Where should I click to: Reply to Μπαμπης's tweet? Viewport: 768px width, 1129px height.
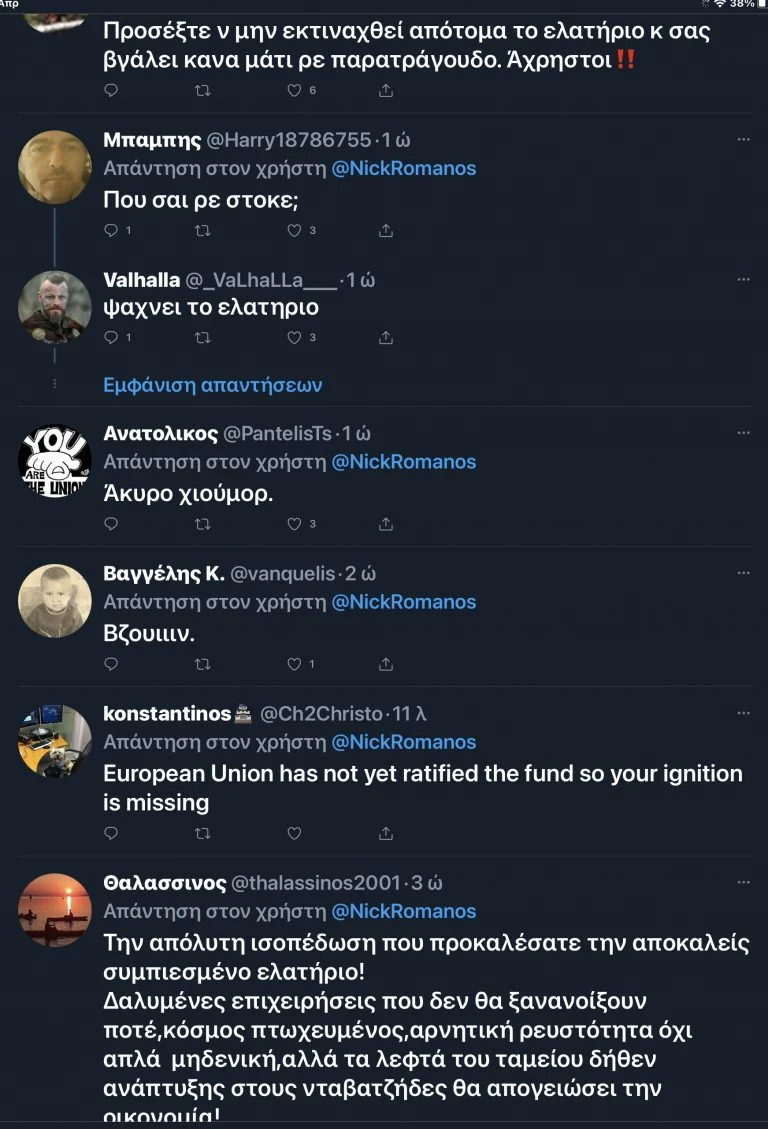pos(111,230)
